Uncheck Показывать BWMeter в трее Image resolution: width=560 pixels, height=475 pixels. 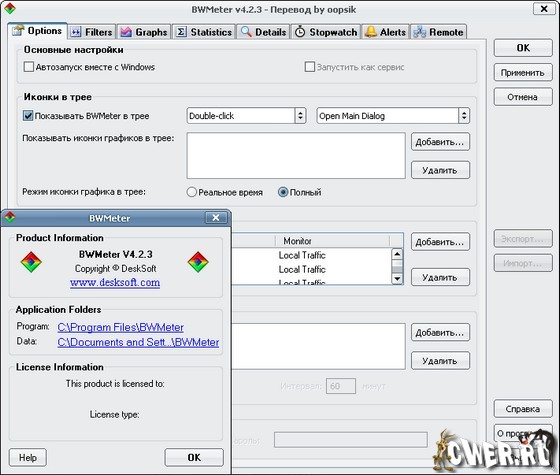[28, 116]
